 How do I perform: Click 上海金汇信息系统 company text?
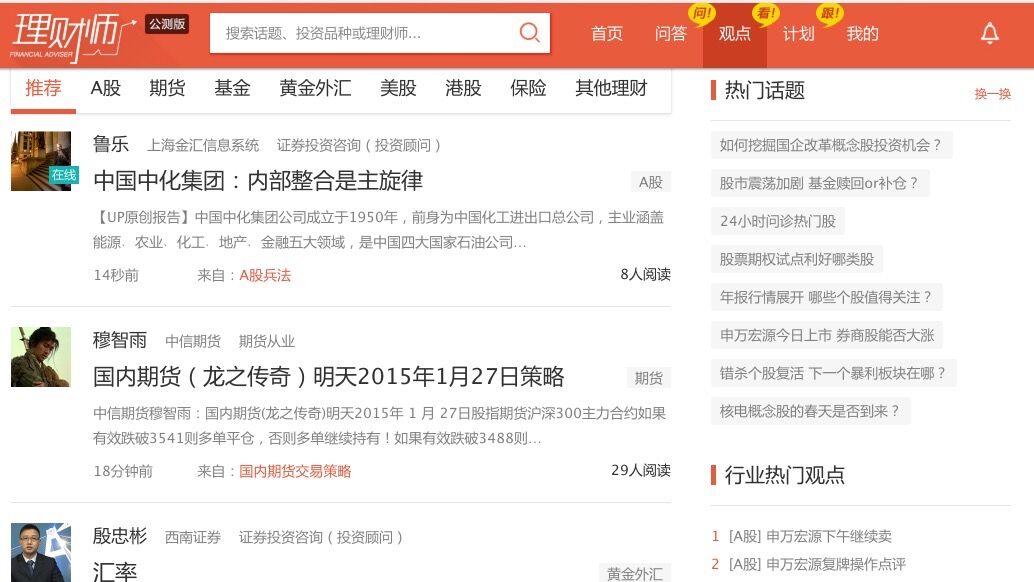click(202, 145)
